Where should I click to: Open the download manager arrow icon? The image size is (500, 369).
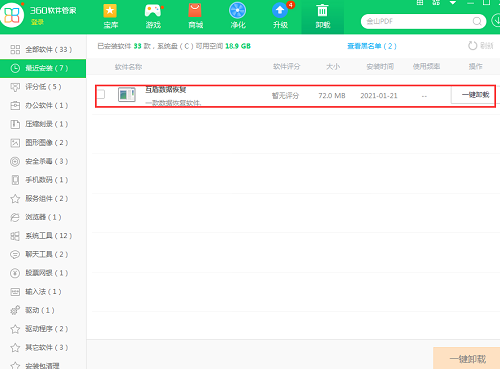(x=496, y=21)
